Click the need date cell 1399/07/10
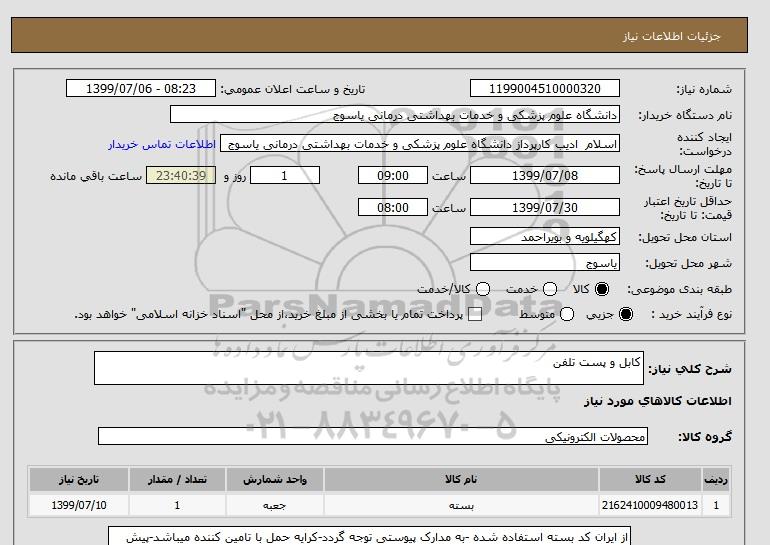 79,505
